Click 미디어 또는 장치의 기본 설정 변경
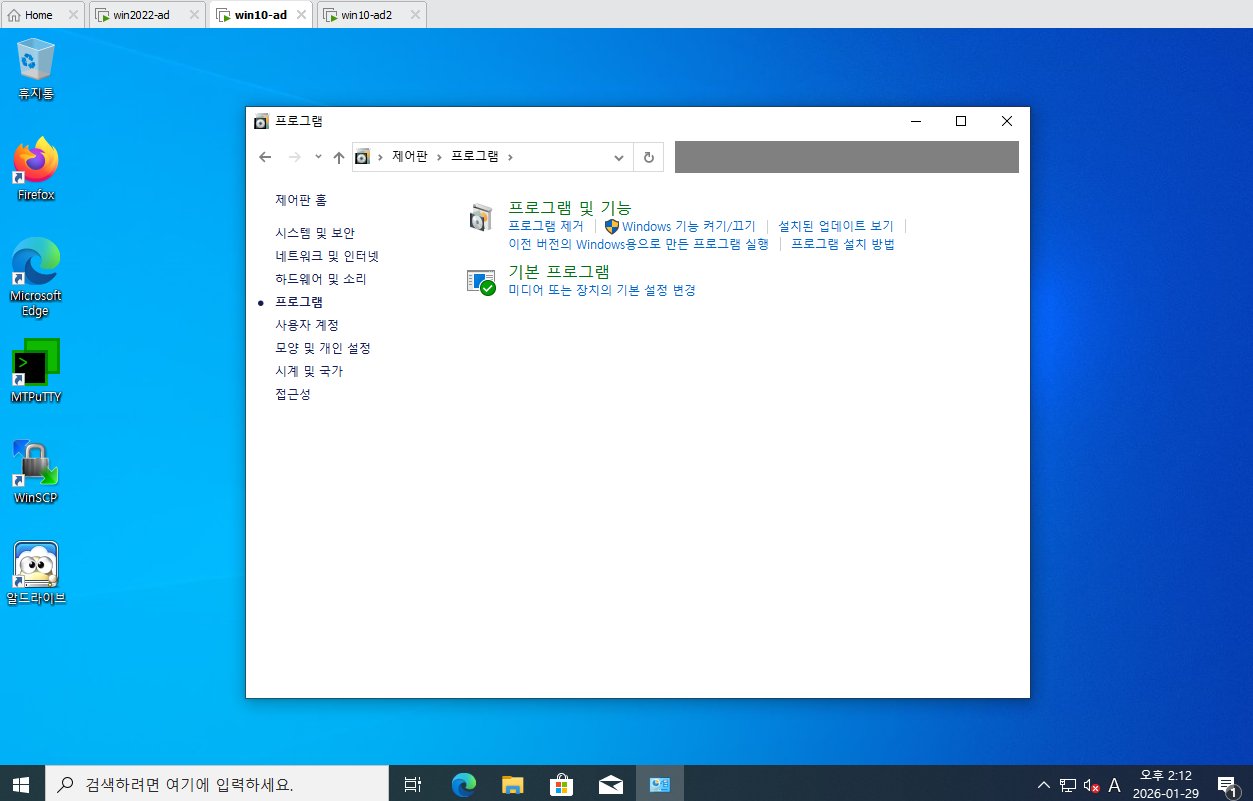The image size is (1253, 801). pos(602,290)
